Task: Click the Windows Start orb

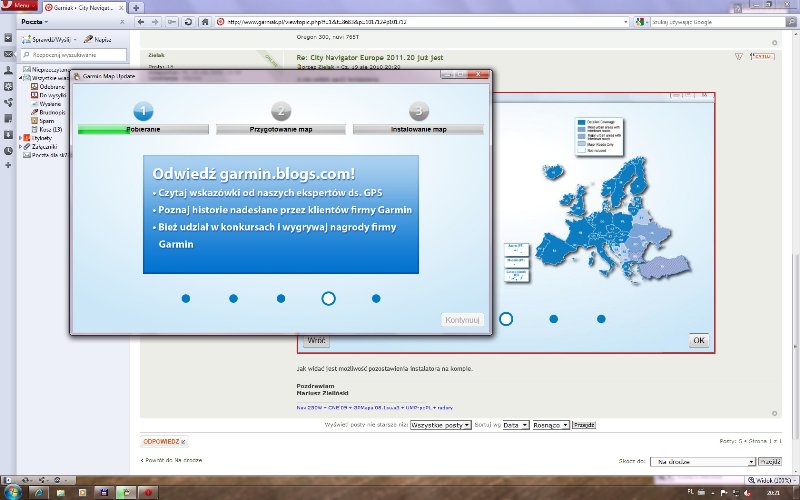Action: coord(13,492)
